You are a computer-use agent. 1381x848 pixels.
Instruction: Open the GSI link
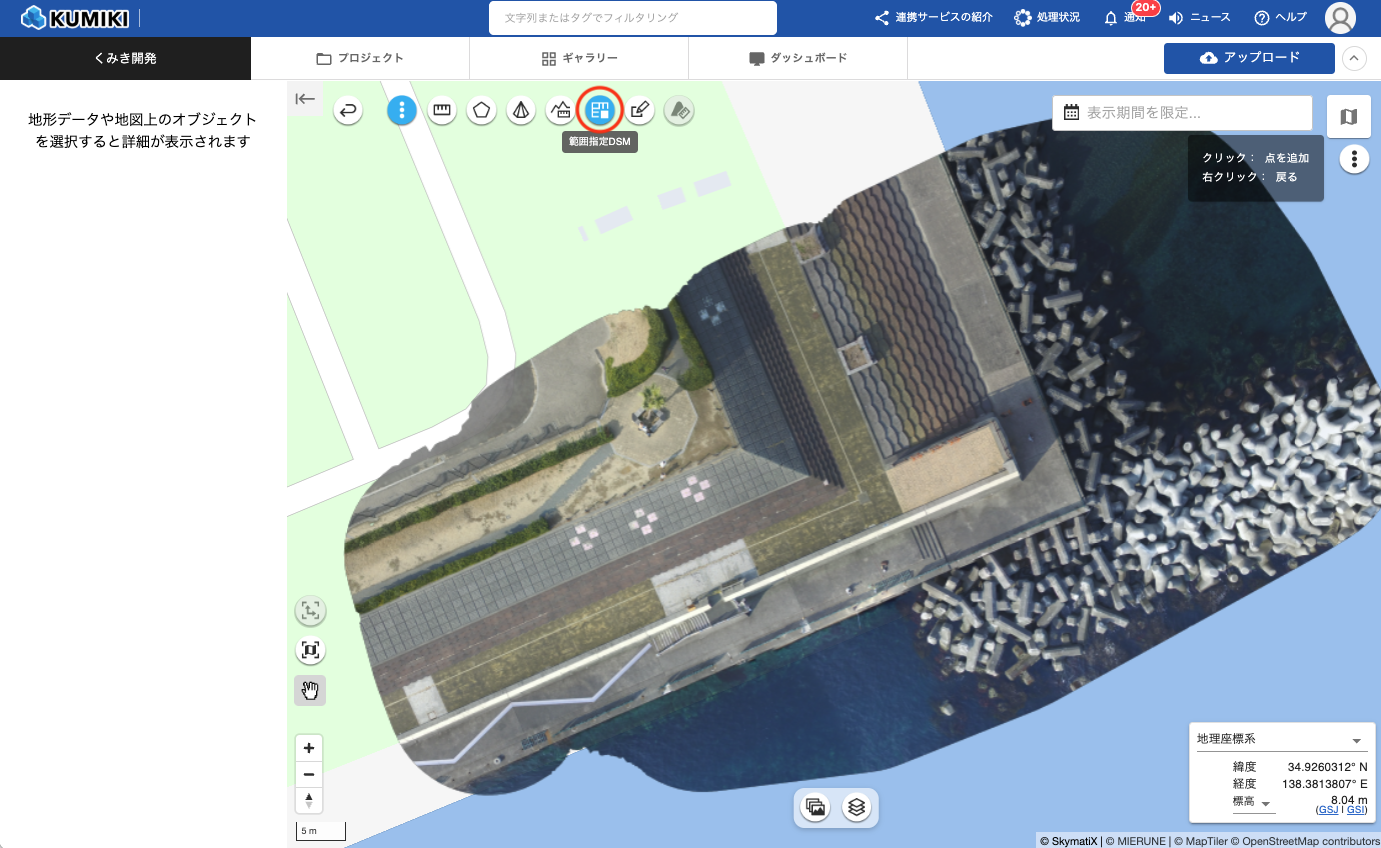point(1355,810)
